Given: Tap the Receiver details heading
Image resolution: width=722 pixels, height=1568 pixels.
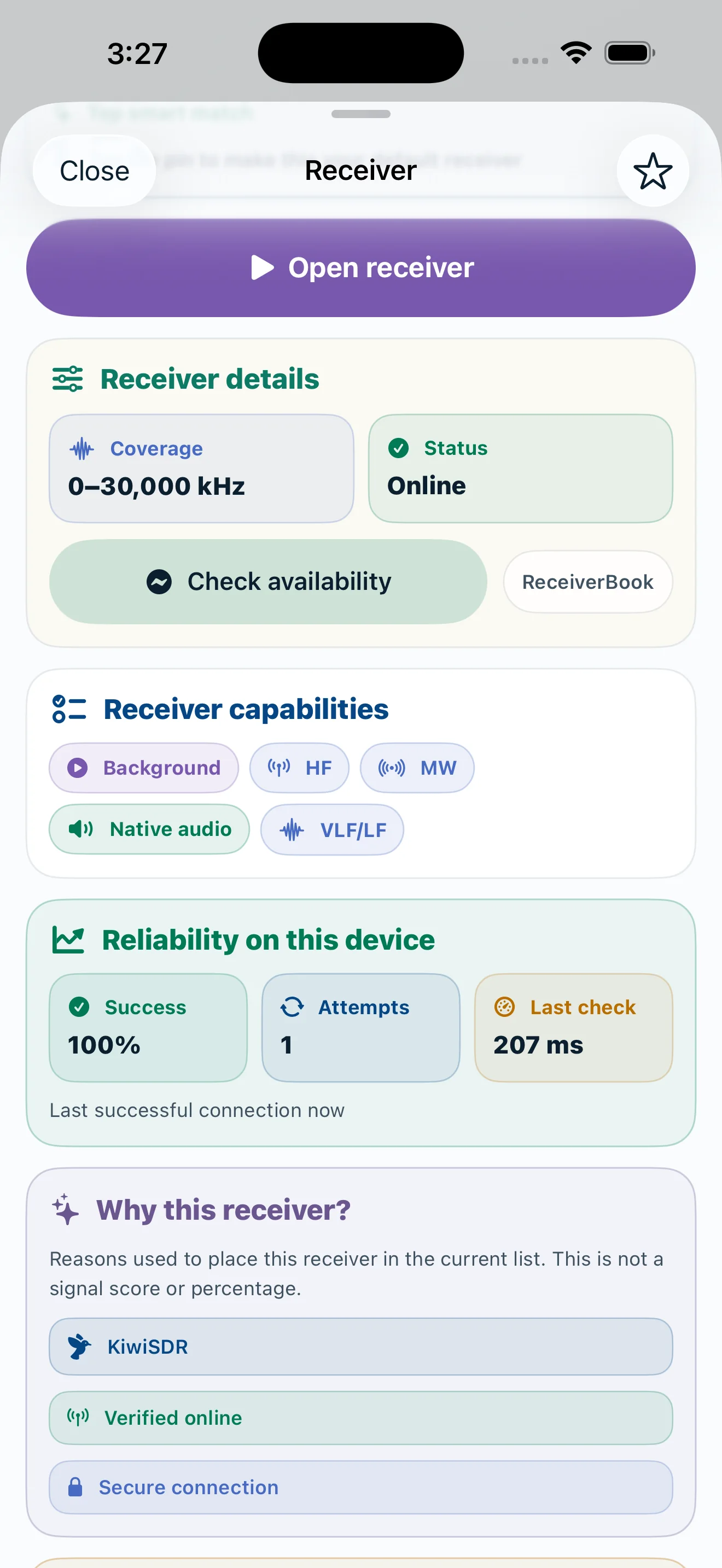Looking at the screenshot, I should coord(209,379).
